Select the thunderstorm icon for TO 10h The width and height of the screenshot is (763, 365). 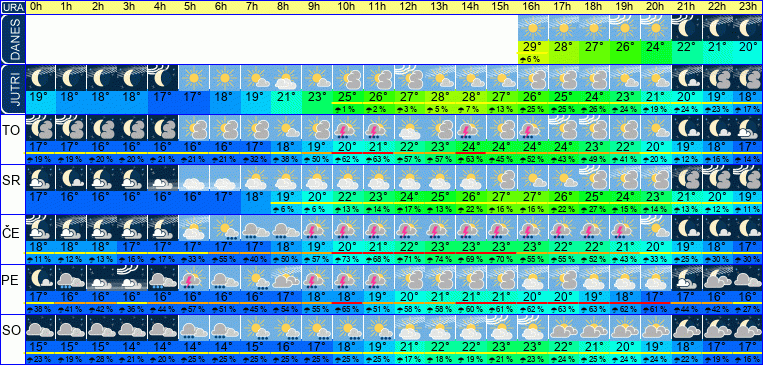[348, 127]
